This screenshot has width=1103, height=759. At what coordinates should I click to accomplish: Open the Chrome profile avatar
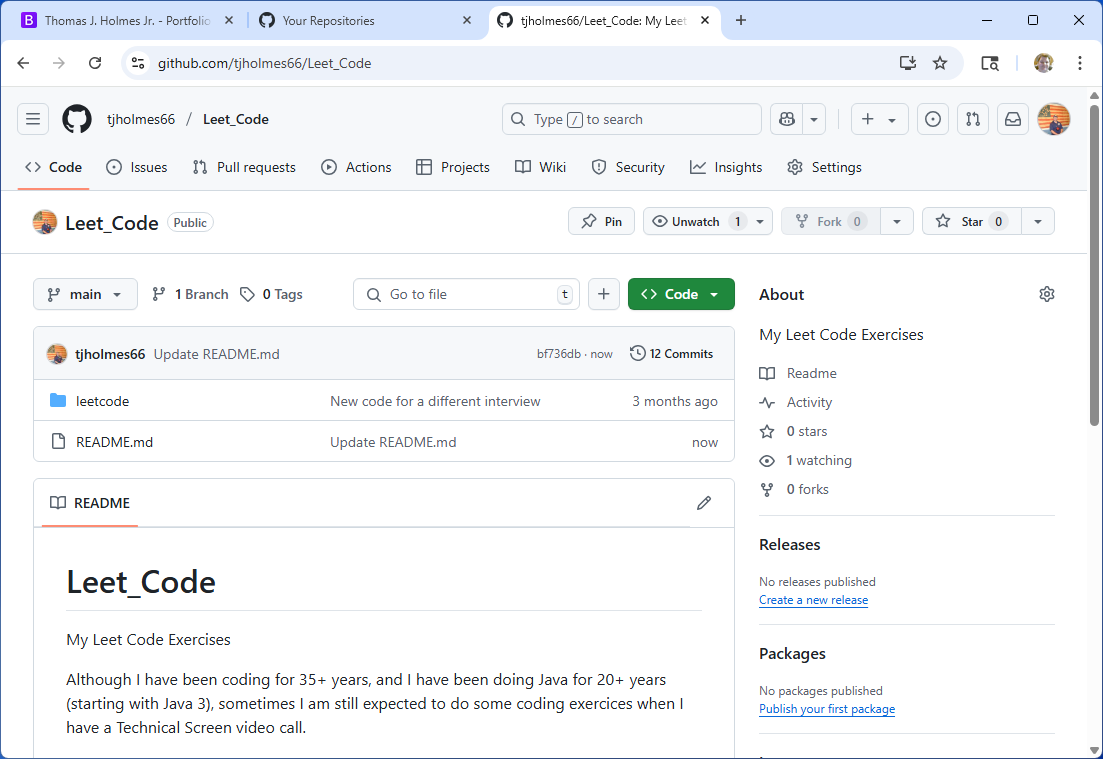[1044, 63]
